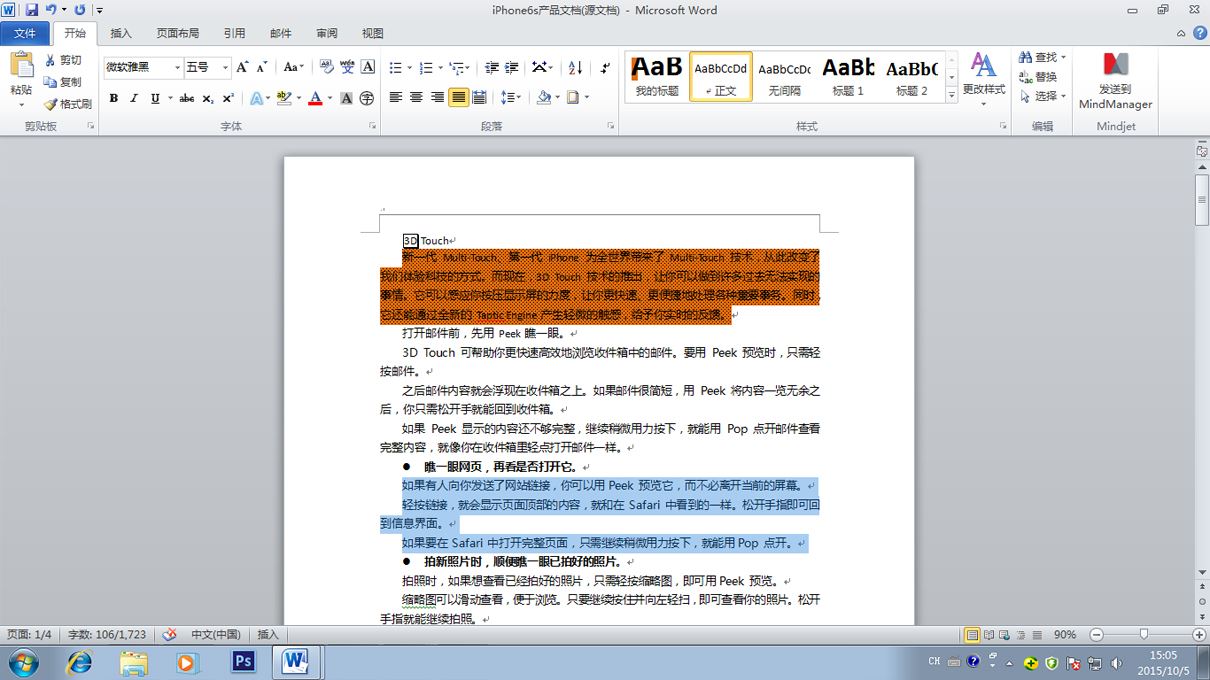This screenshot has height=680, width=1210.
Task: Open the Find (查找) dropdown arrow
Action: click(x=1063, y=57)
